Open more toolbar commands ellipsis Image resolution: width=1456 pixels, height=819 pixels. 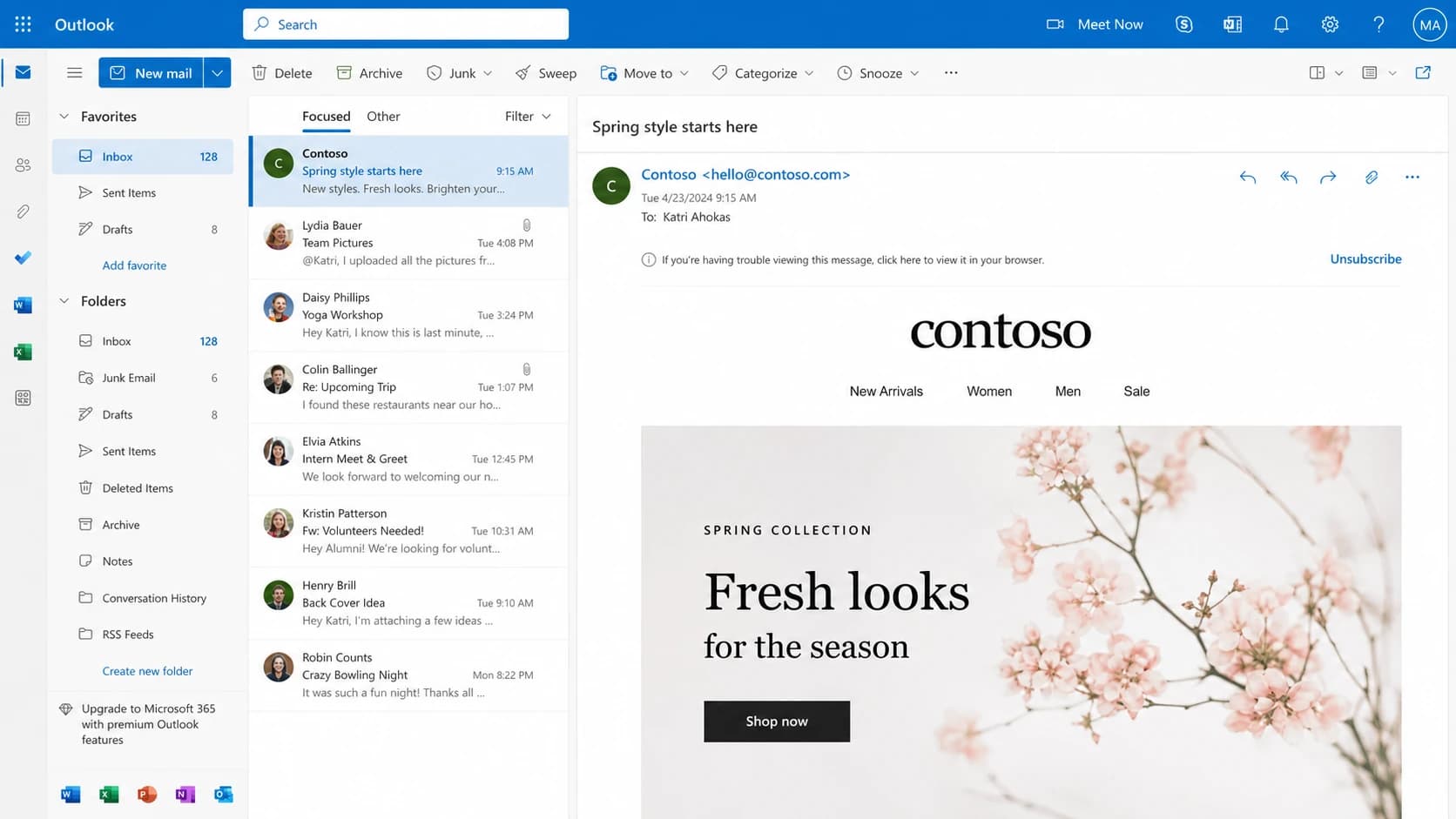point(951,73)
